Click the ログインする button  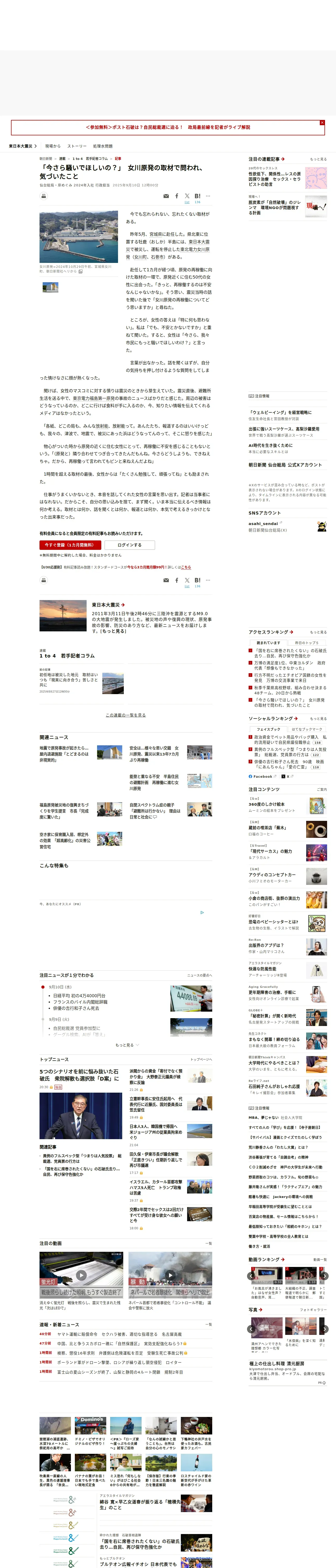tap(129, 545)
